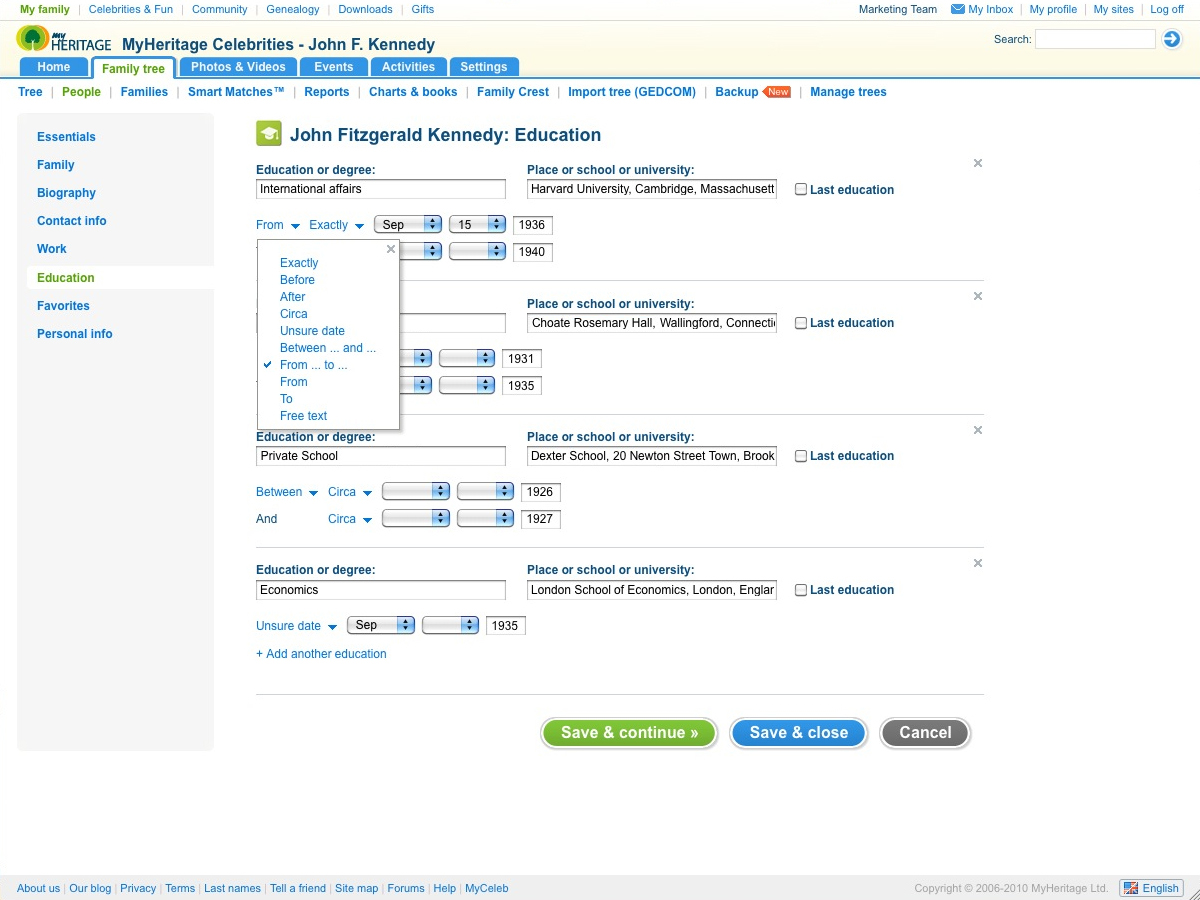Viewport: 1200px width, 900px height.
Task: Select From ... to ... option
Action: tap(314, 365)
